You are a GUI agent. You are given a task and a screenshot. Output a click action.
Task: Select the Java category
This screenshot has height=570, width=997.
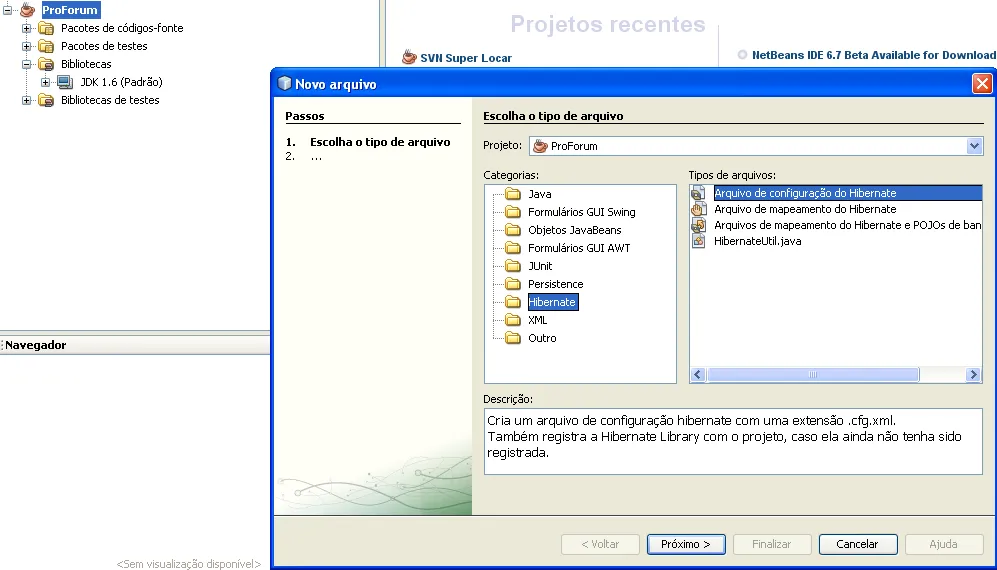point(540,194)
